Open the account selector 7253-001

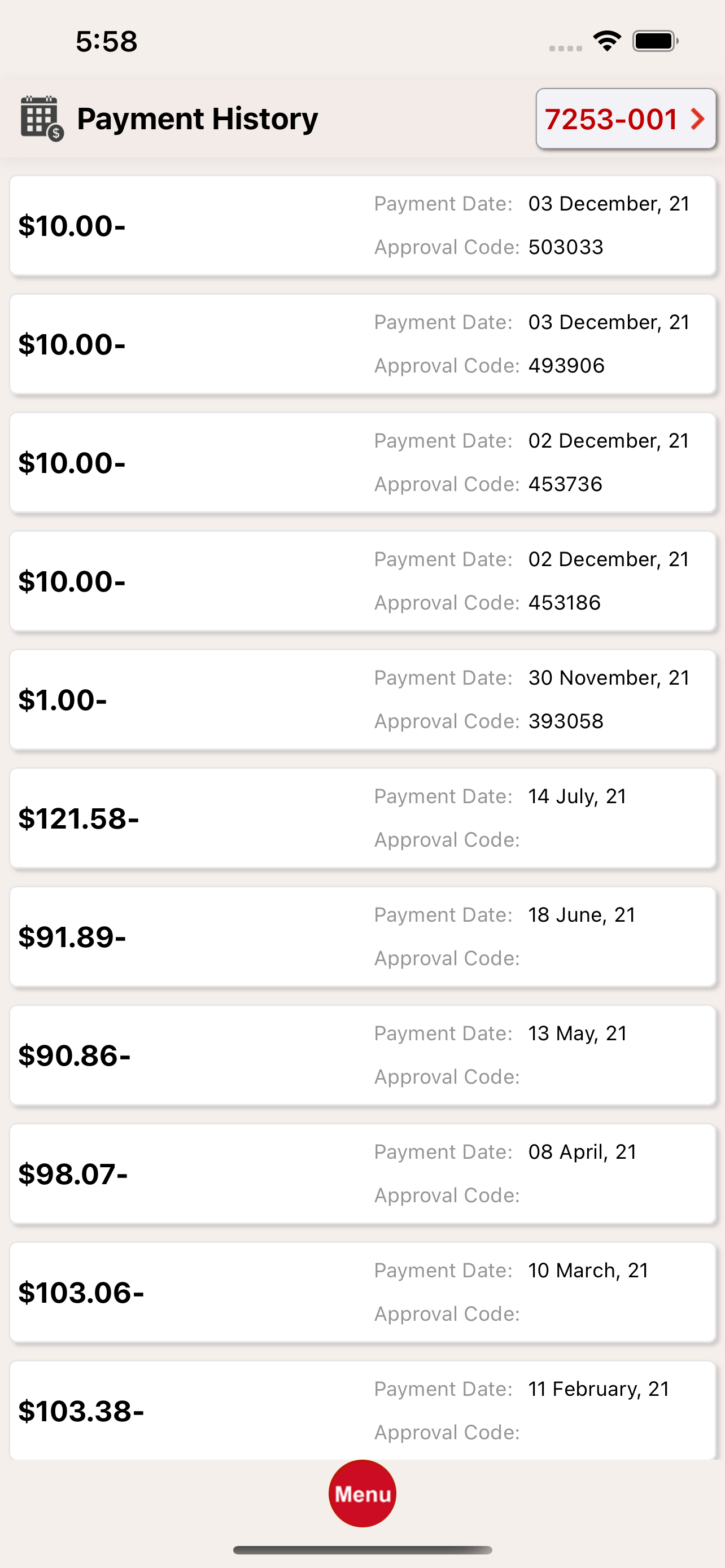tap(626, 119)
